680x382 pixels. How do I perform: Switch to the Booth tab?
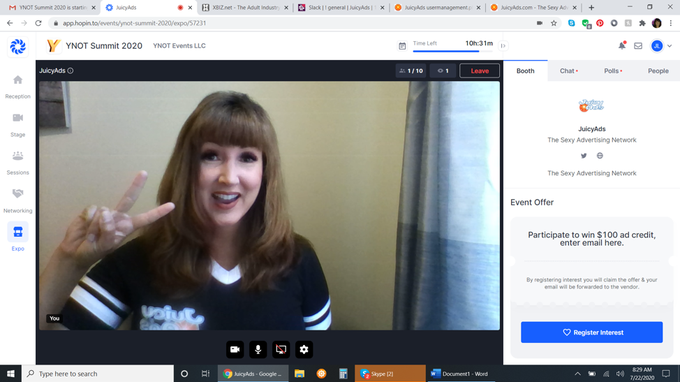(x=525, y=71)
